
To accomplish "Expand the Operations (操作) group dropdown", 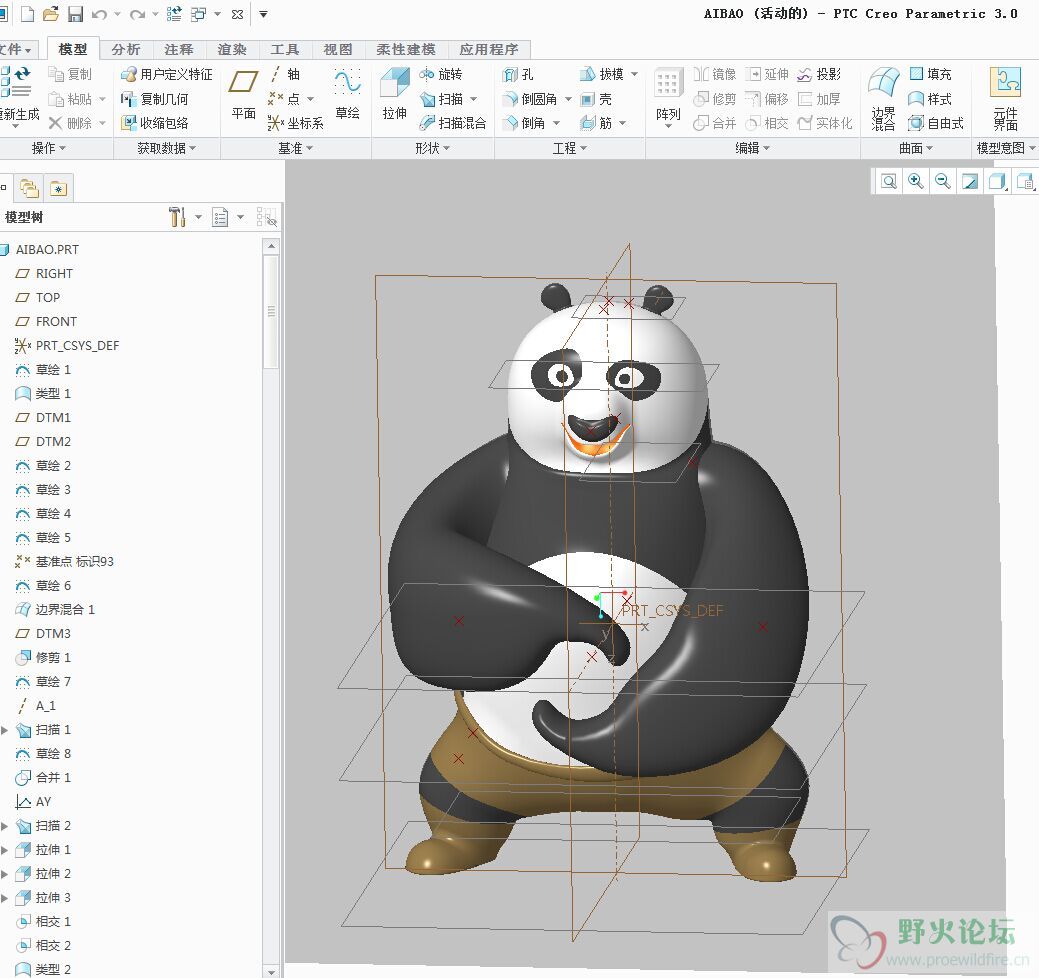I will pos(49,148).
